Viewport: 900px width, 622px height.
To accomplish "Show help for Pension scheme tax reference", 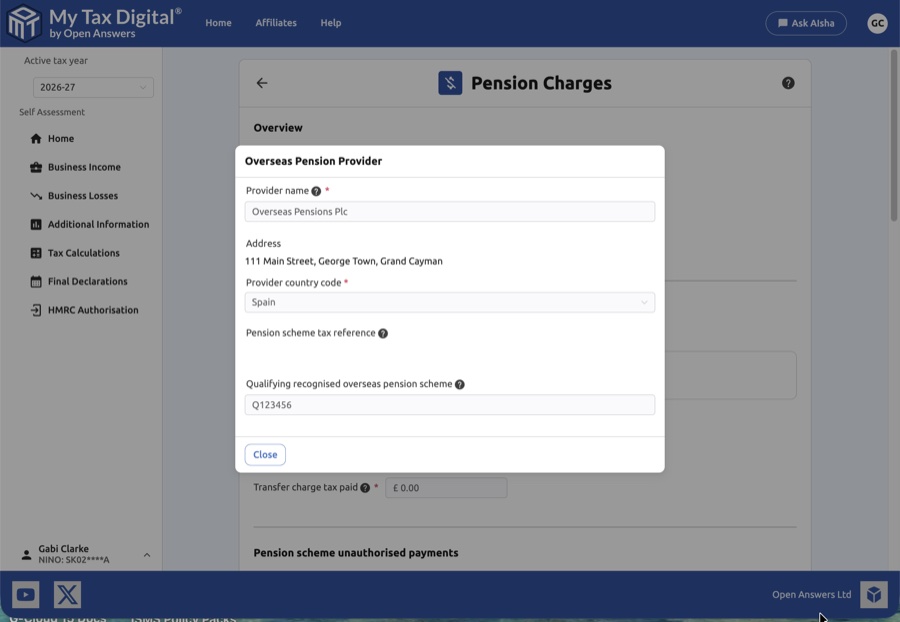I will click(x=383, y=333).
